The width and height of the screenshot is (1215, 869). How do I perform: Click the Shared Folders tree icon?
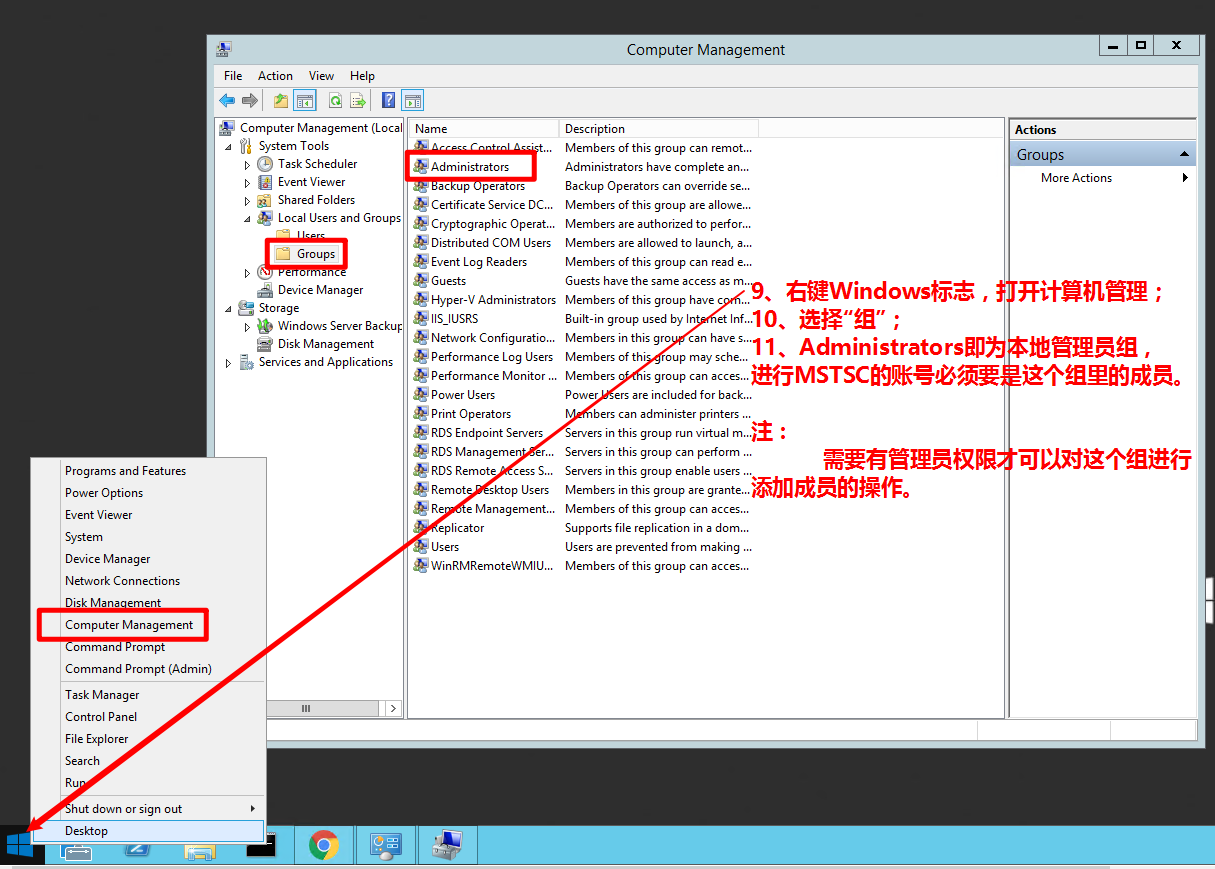pyautogui.click(x=265, y=200)
